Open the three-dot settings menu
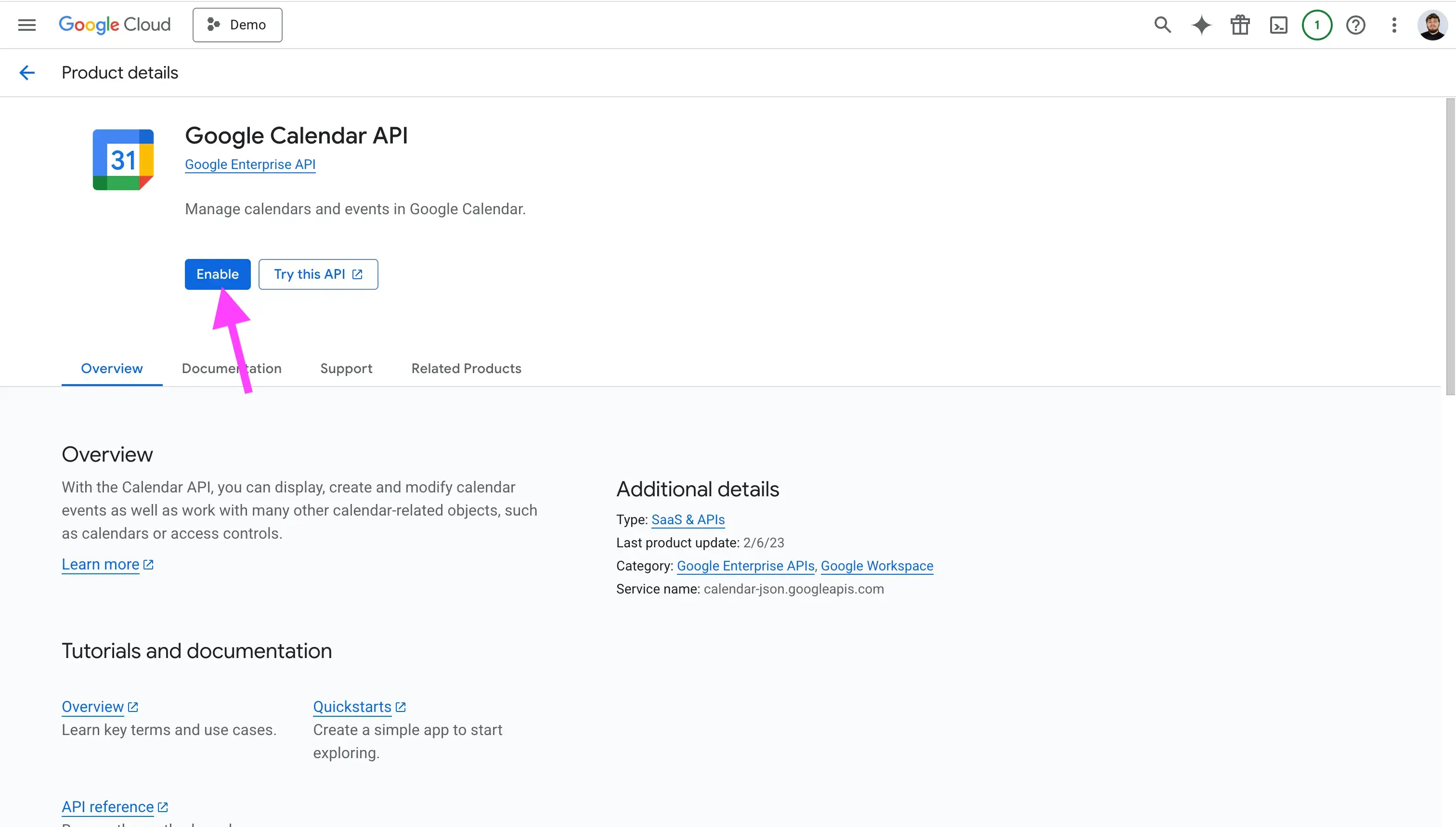 click(x=1393, y=25)
